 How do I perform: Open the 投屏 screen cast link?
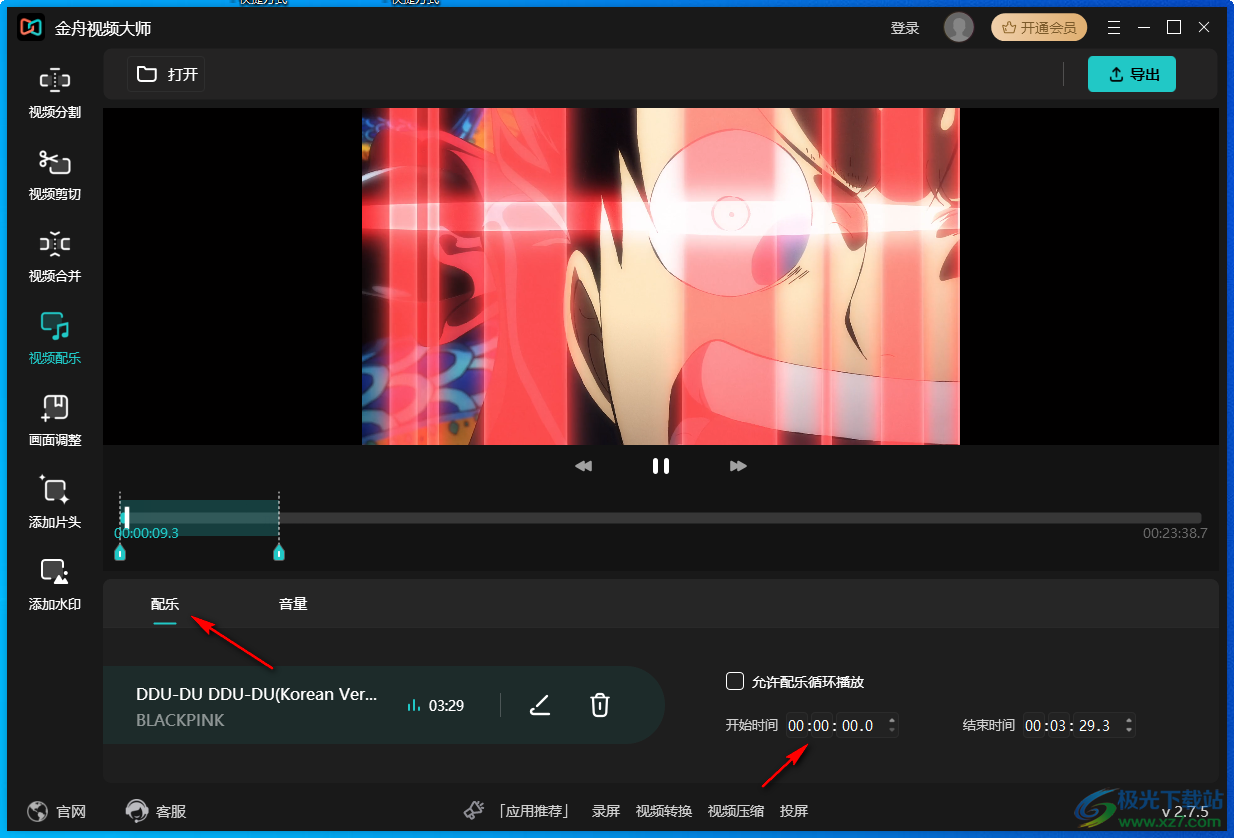(794, 811)
